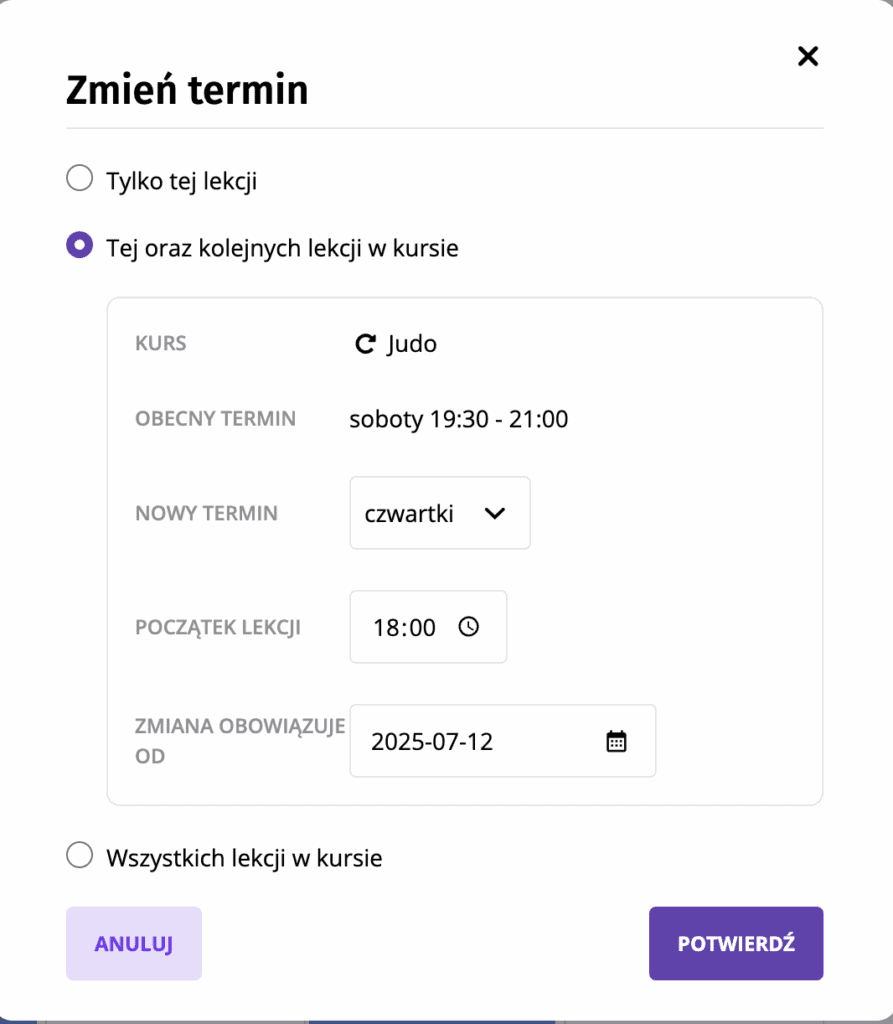Click the 'Wszystkich lekcji w kursie' label text
This screenshot has width=893, height=1024.
(244, 858)
